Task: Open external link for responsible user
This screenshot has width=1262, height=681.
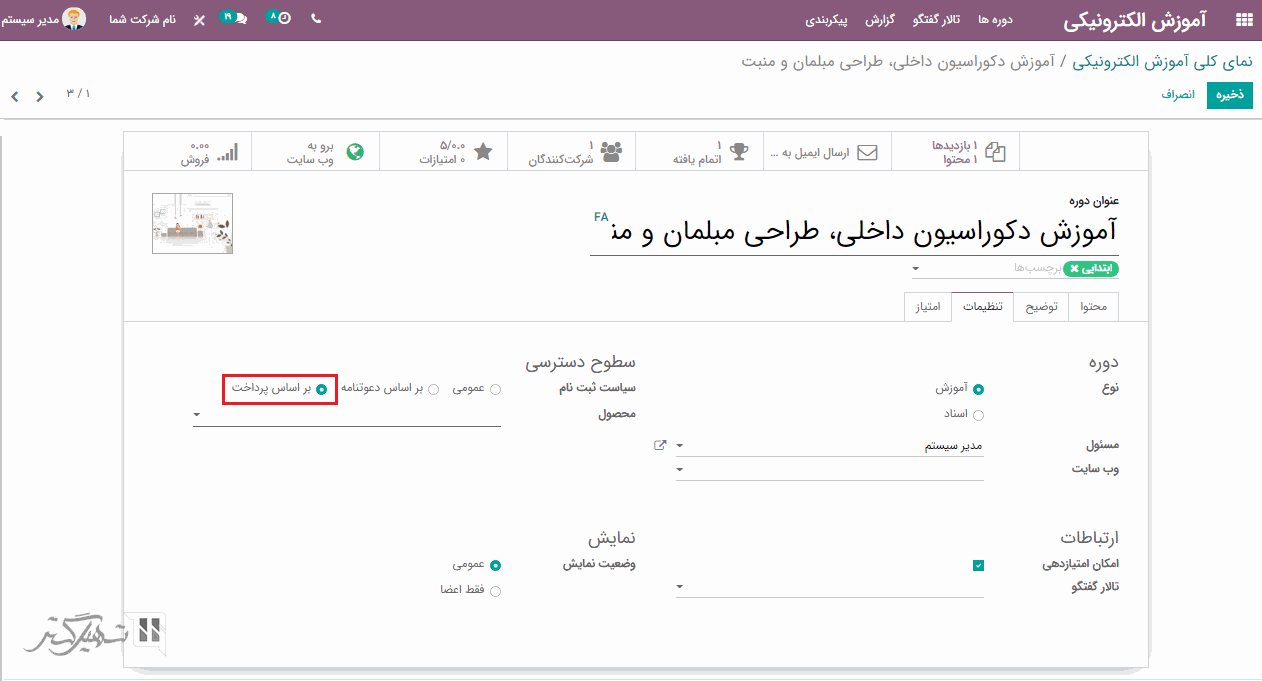Action: tap(660, 445)
